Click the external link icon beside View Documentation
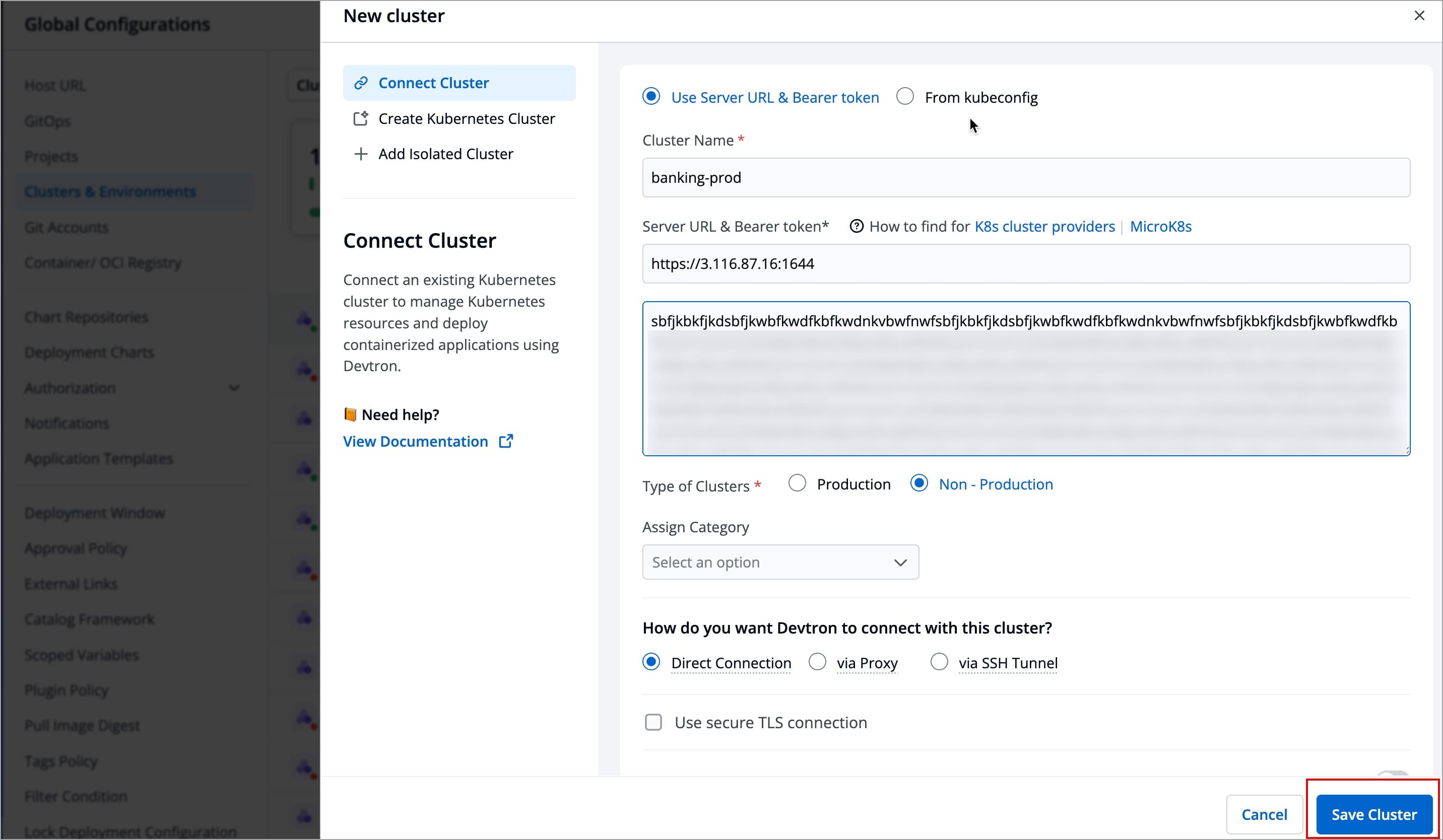This screenshot has width=1443, height=840. pos(506,441)
